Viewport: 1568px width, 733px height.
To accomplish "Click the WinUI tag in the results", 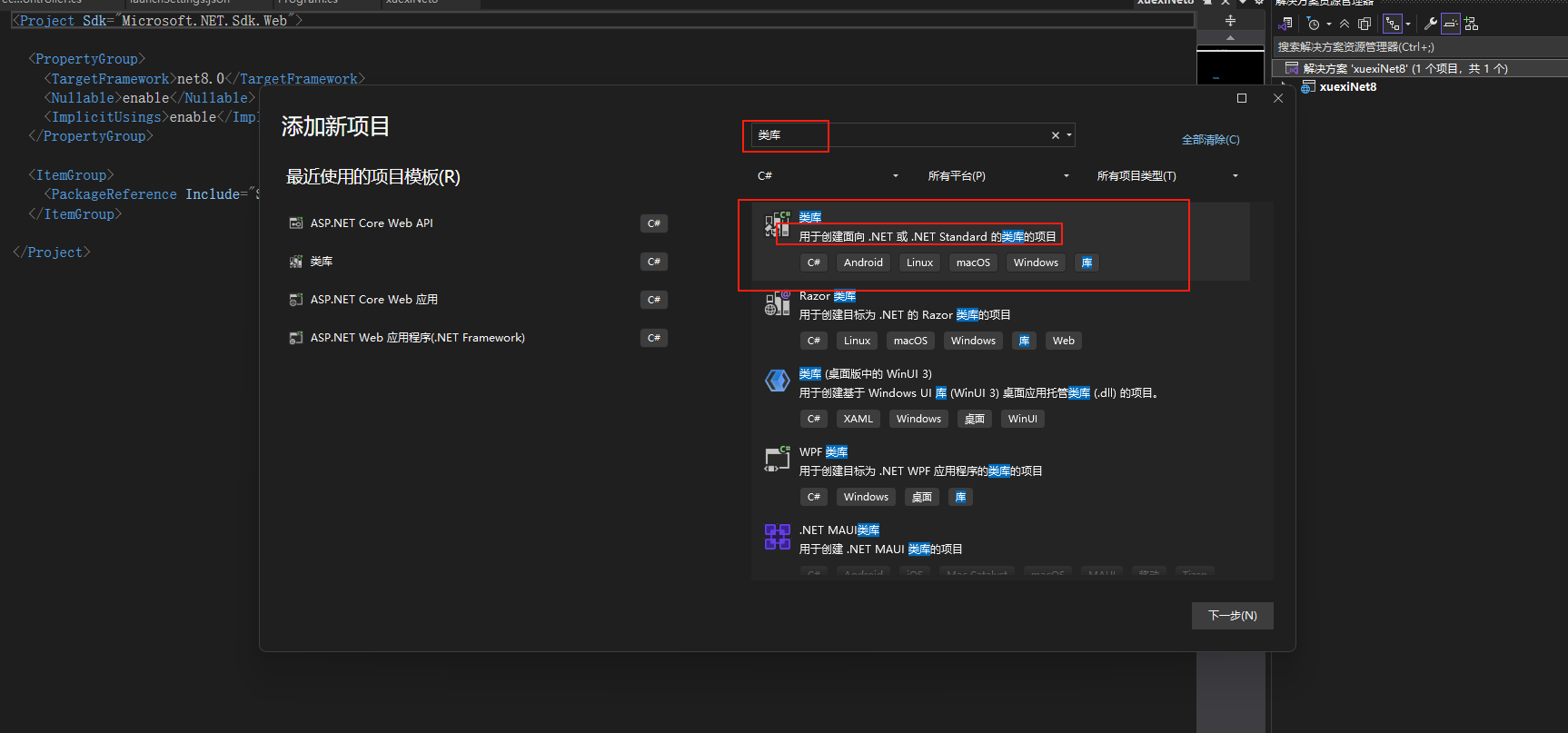I will pyautogui.click(x=1022, y=419).
